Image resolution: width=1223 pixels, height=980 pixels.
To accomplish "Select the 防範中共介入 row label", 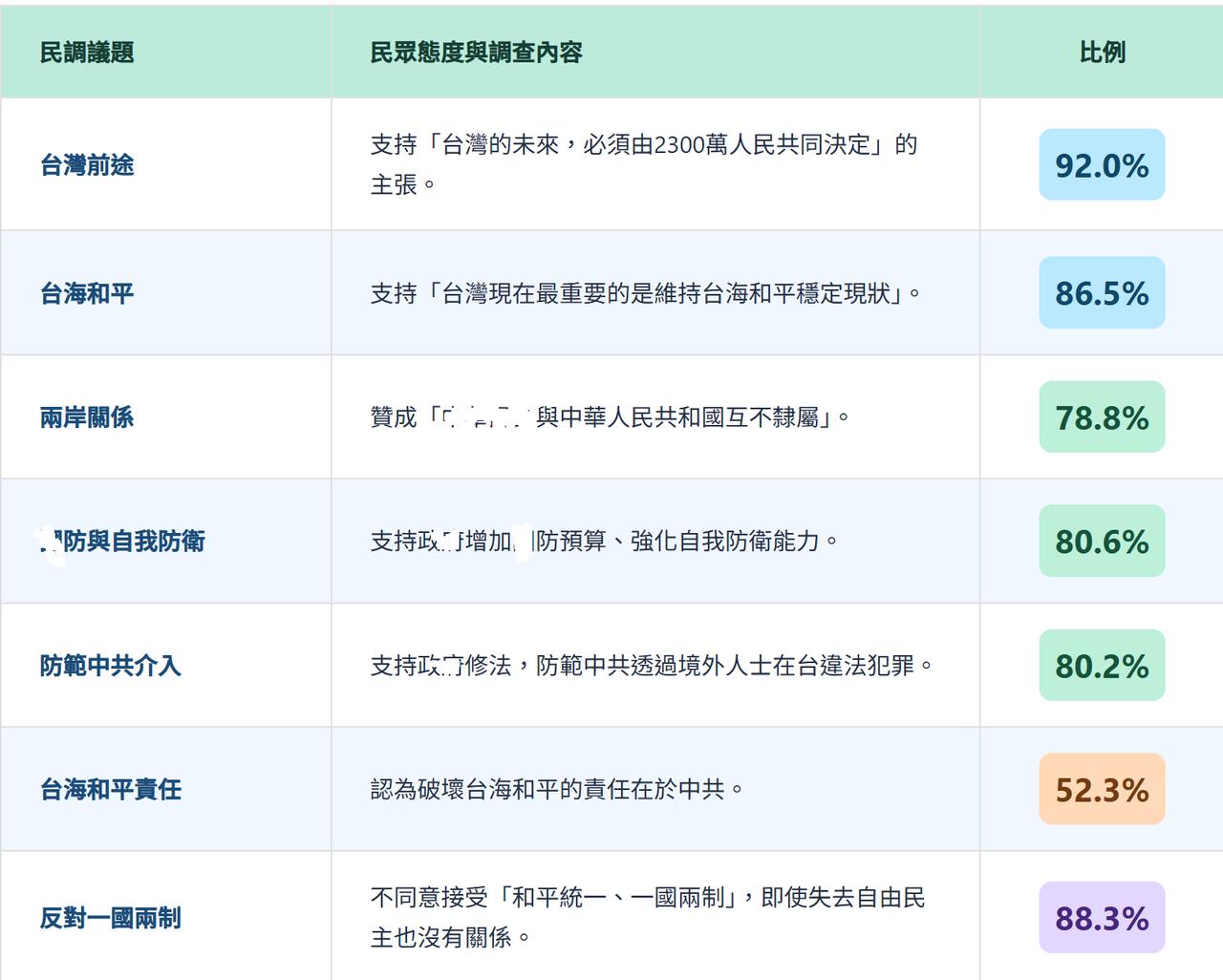I will coord(111,666).
